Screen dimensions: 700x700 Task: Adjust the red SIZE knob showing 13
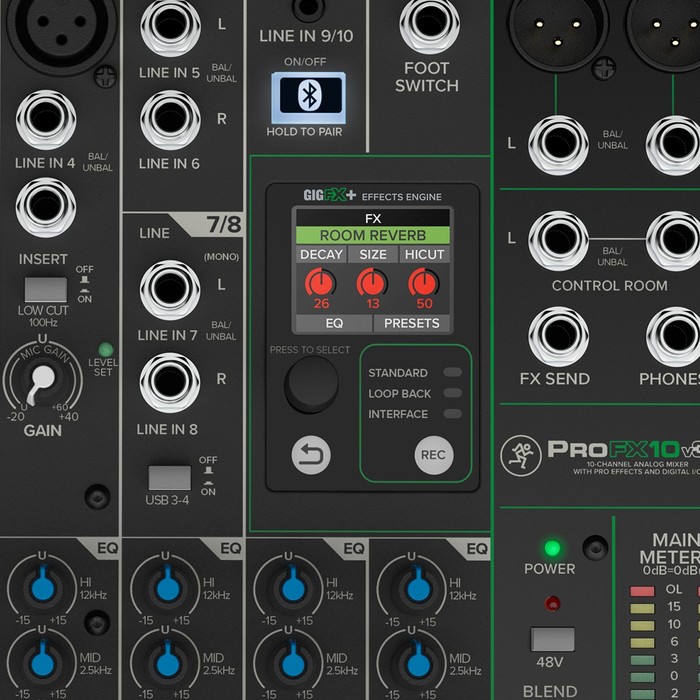[x=372, y=283]
